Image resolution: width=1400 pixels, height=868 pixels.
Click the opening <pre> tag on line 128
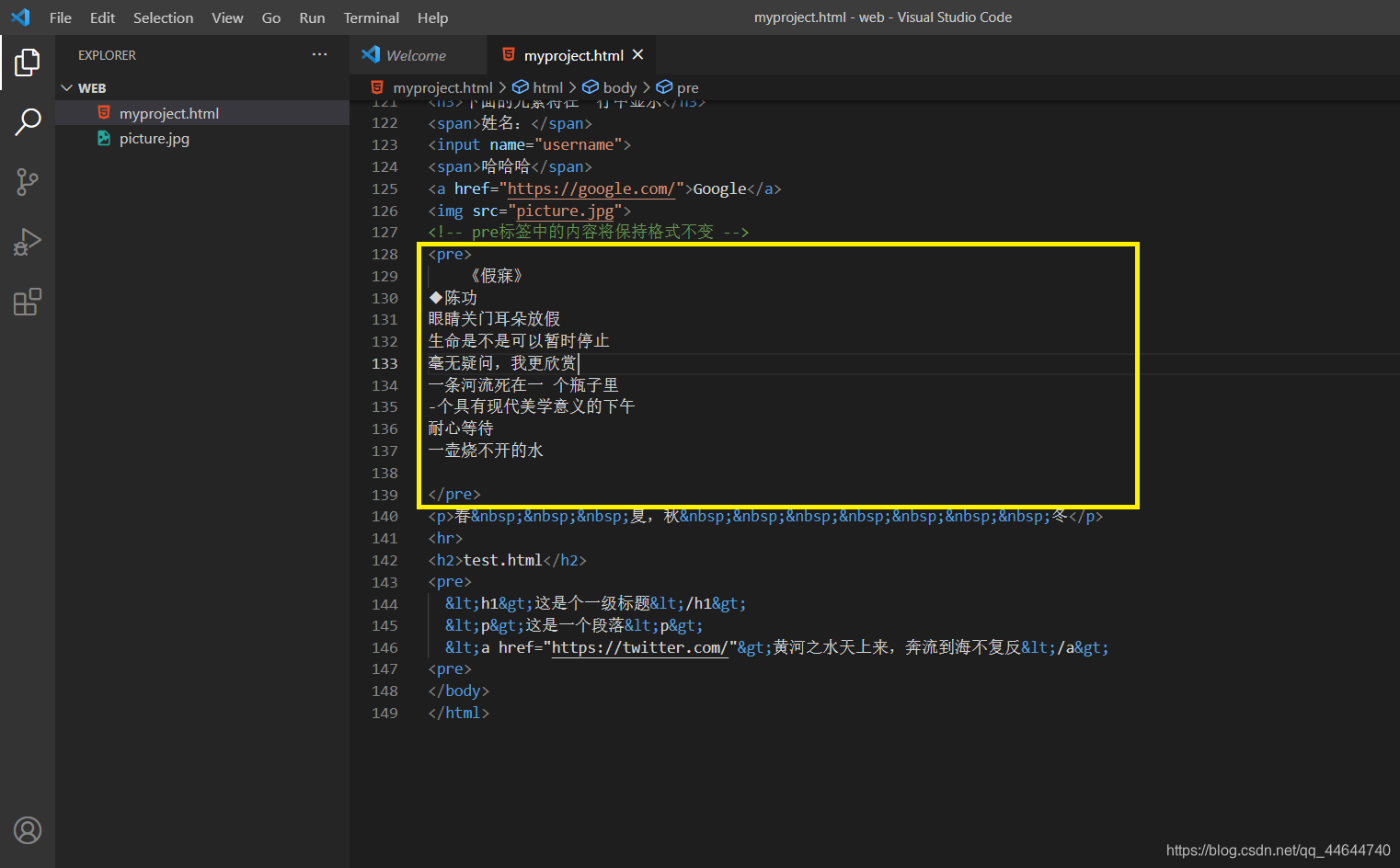coord(450,254)
